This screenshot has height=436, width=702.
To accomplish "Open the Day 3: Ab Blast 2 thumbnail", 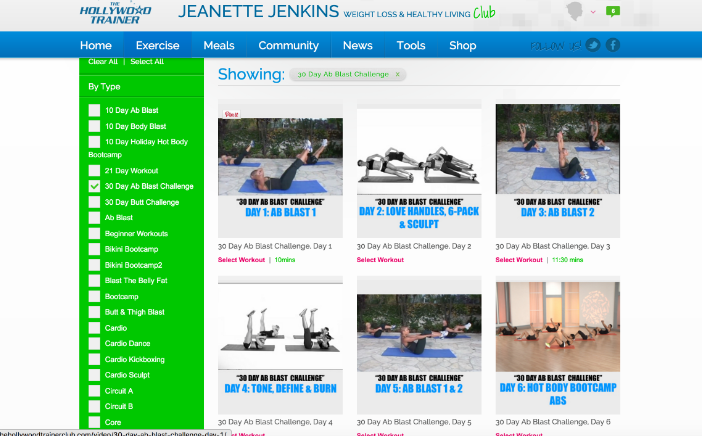I will pos(558,171).
